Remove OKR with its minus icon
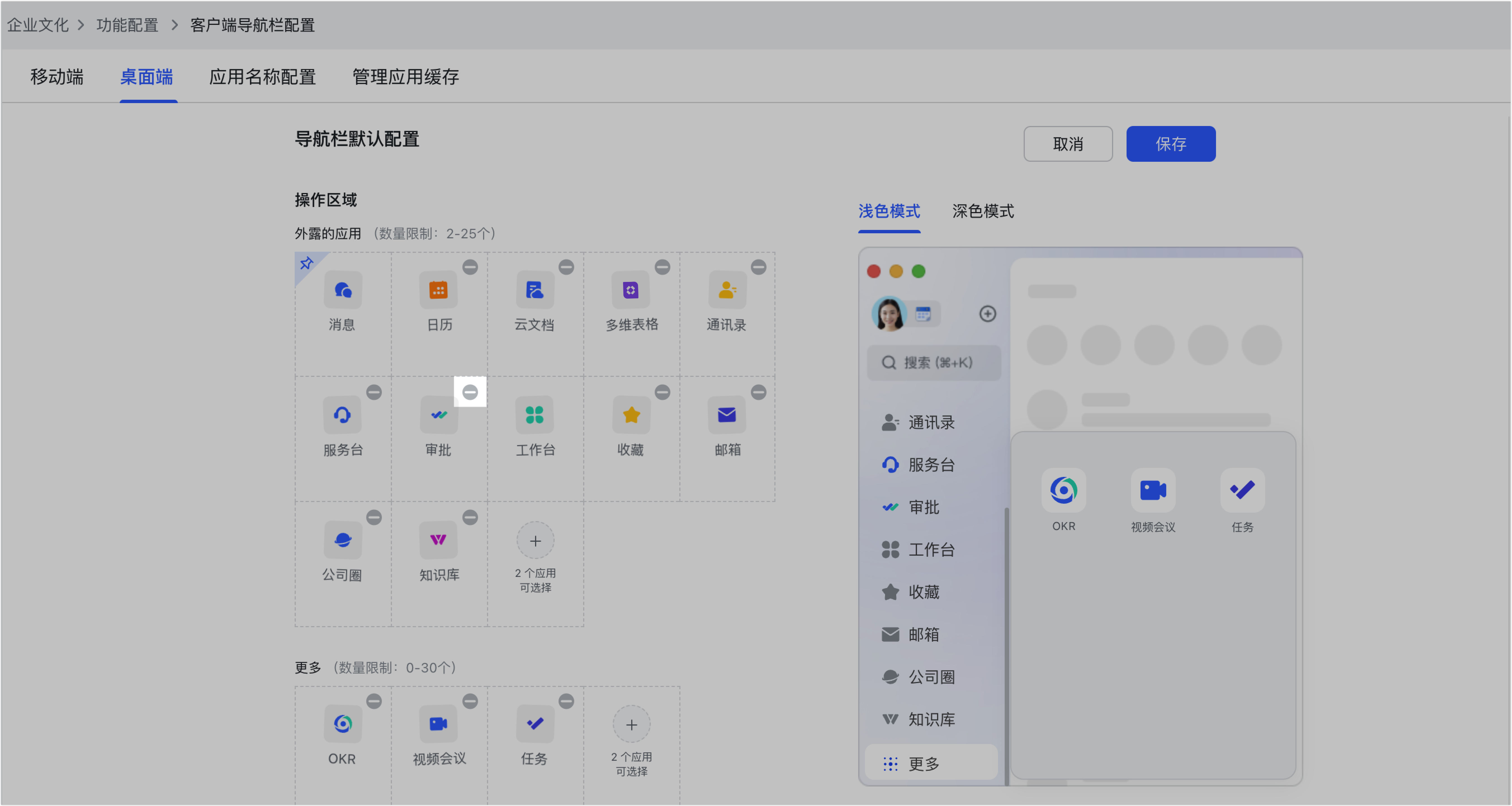Viewport: 1512px width, 806px height. (374, 701)
